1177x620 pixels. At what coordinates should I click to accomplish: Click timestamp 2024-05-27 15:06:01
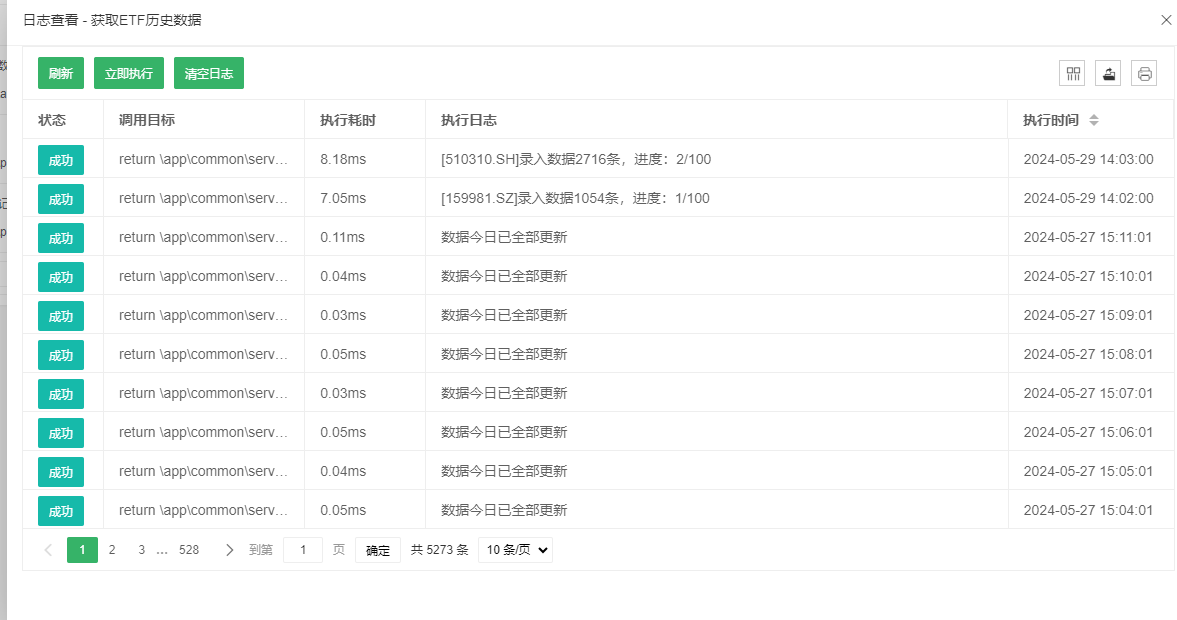pyautogui.click(x=1088, y=432)
